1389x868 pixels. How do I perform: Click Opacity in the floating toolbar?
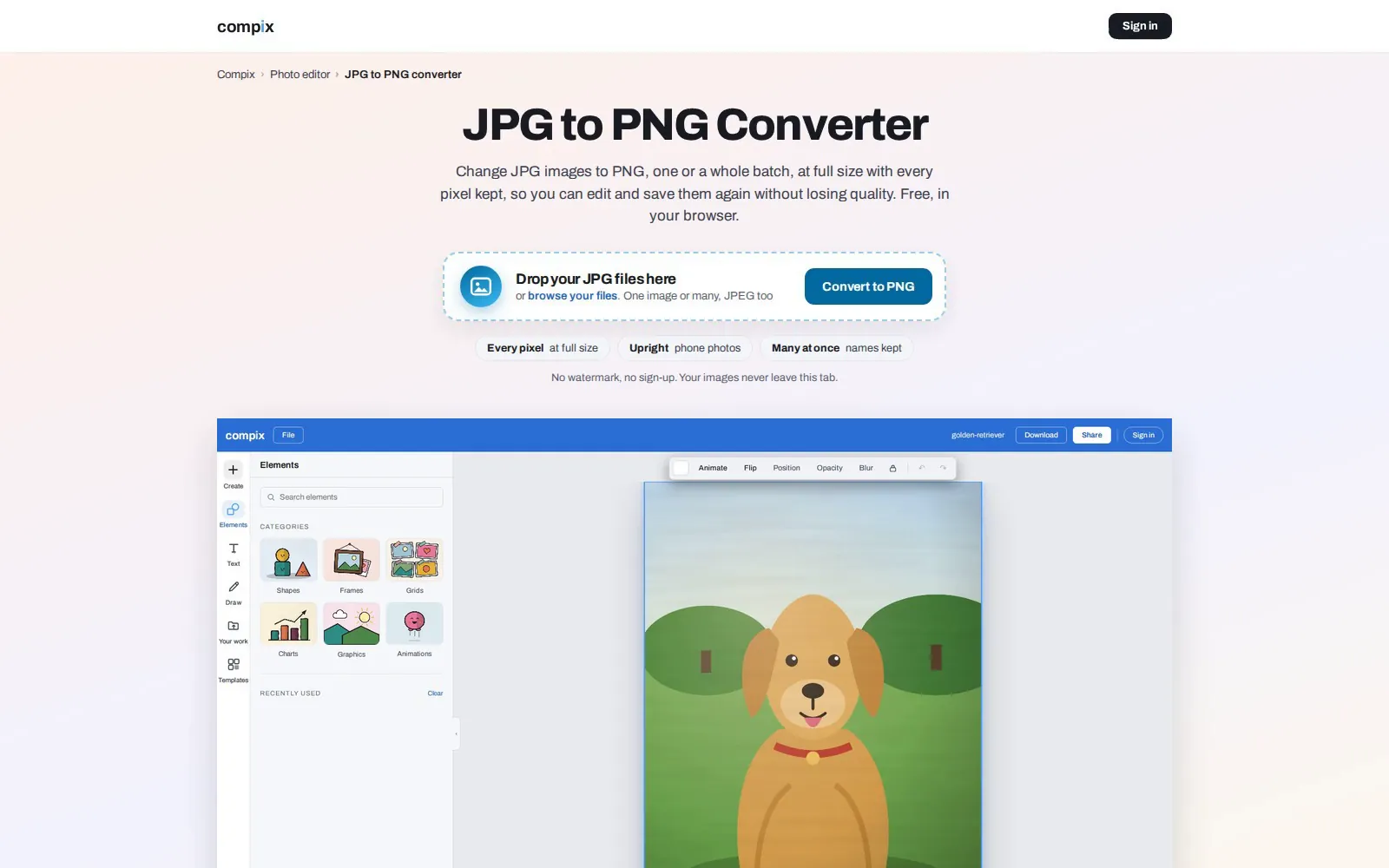point(829,468)
